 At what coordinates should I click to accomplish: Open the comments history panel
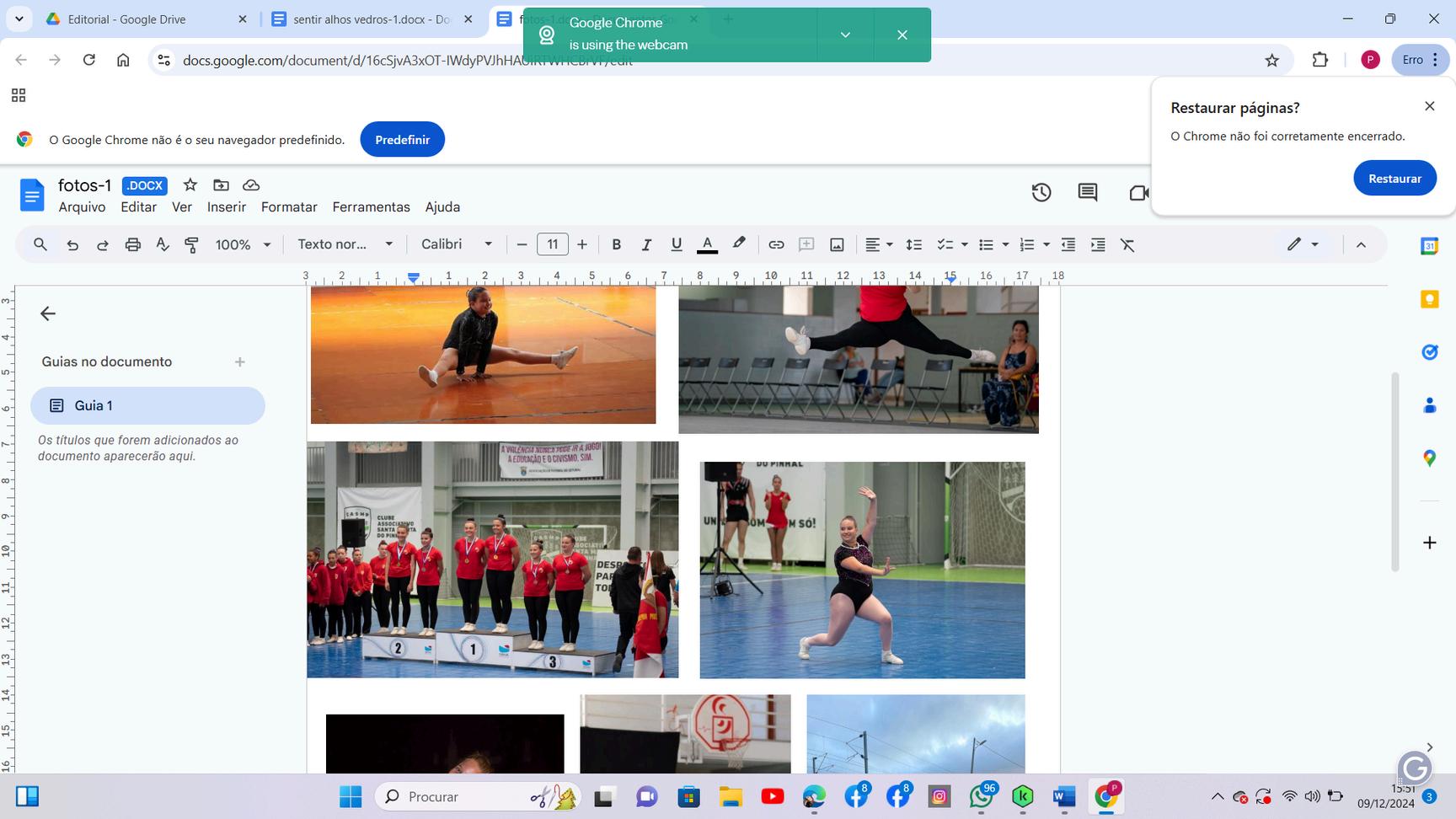click(1088, 193)
